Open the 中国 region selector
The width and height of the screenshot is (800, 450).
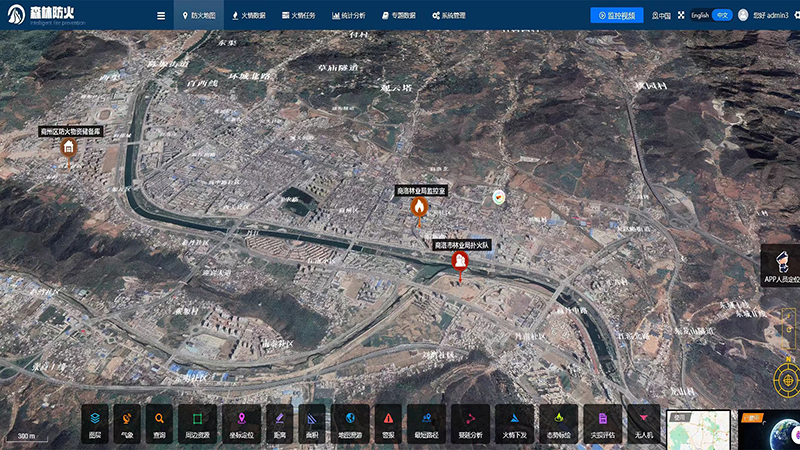[x=660, y=15]
